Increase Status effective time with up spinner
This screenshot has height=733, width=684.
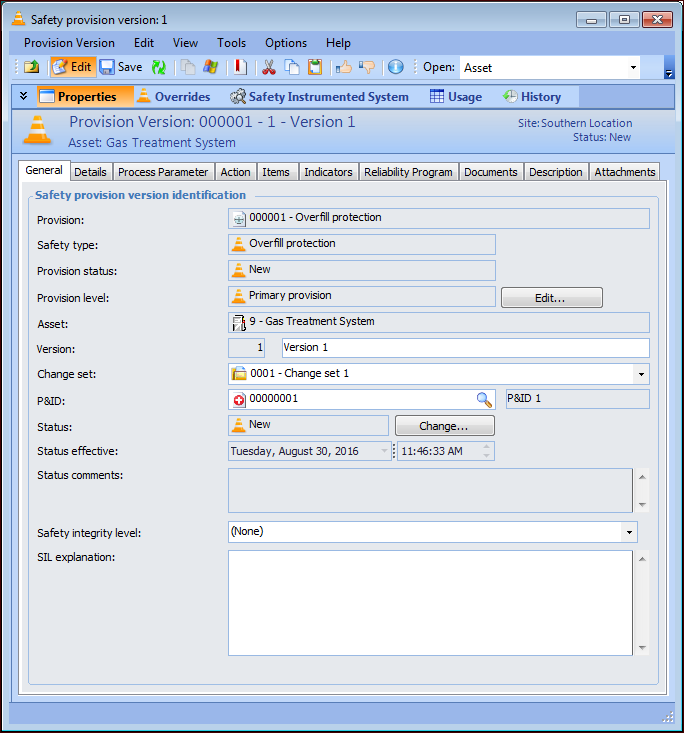487,446
